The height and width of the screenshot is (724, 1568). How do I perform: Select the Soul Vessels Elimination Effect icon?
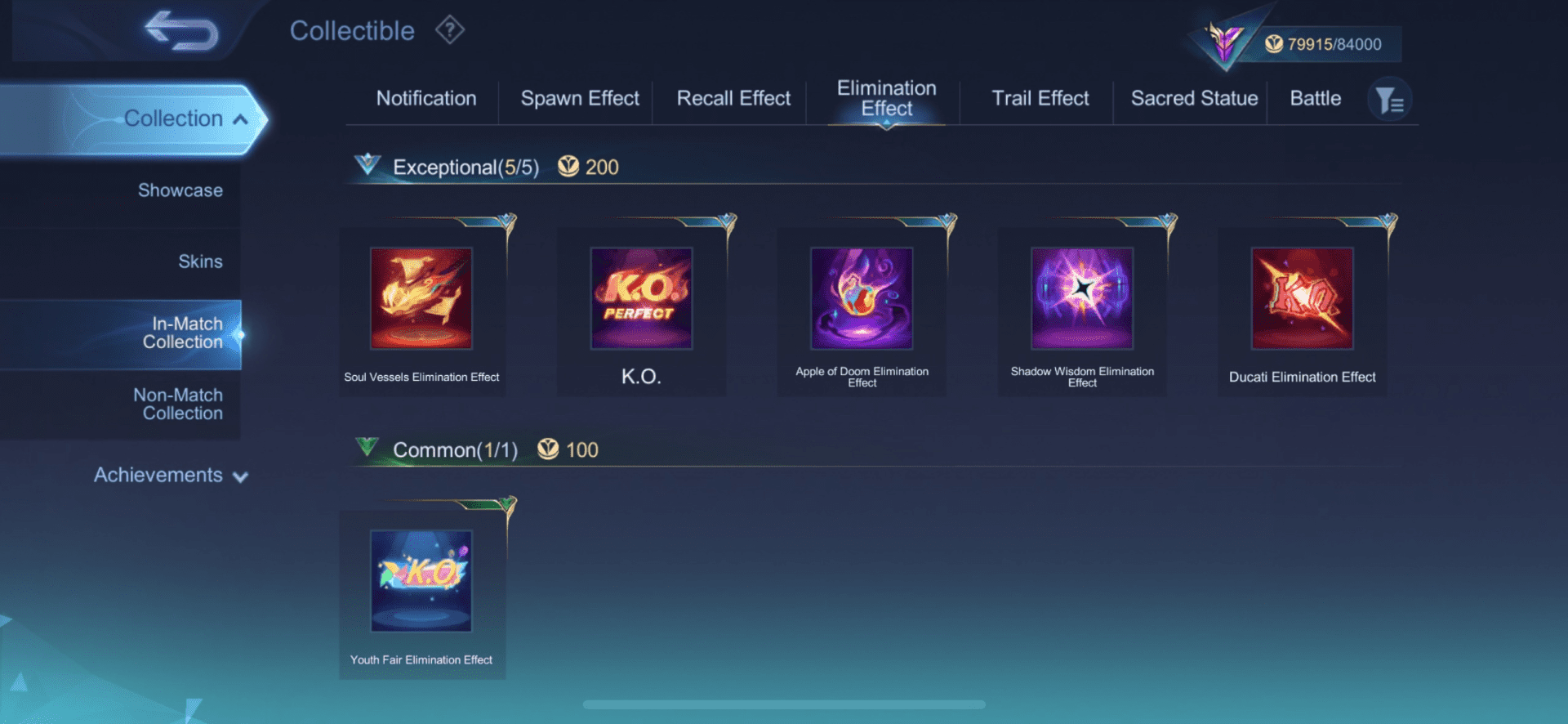coord(421,298)
